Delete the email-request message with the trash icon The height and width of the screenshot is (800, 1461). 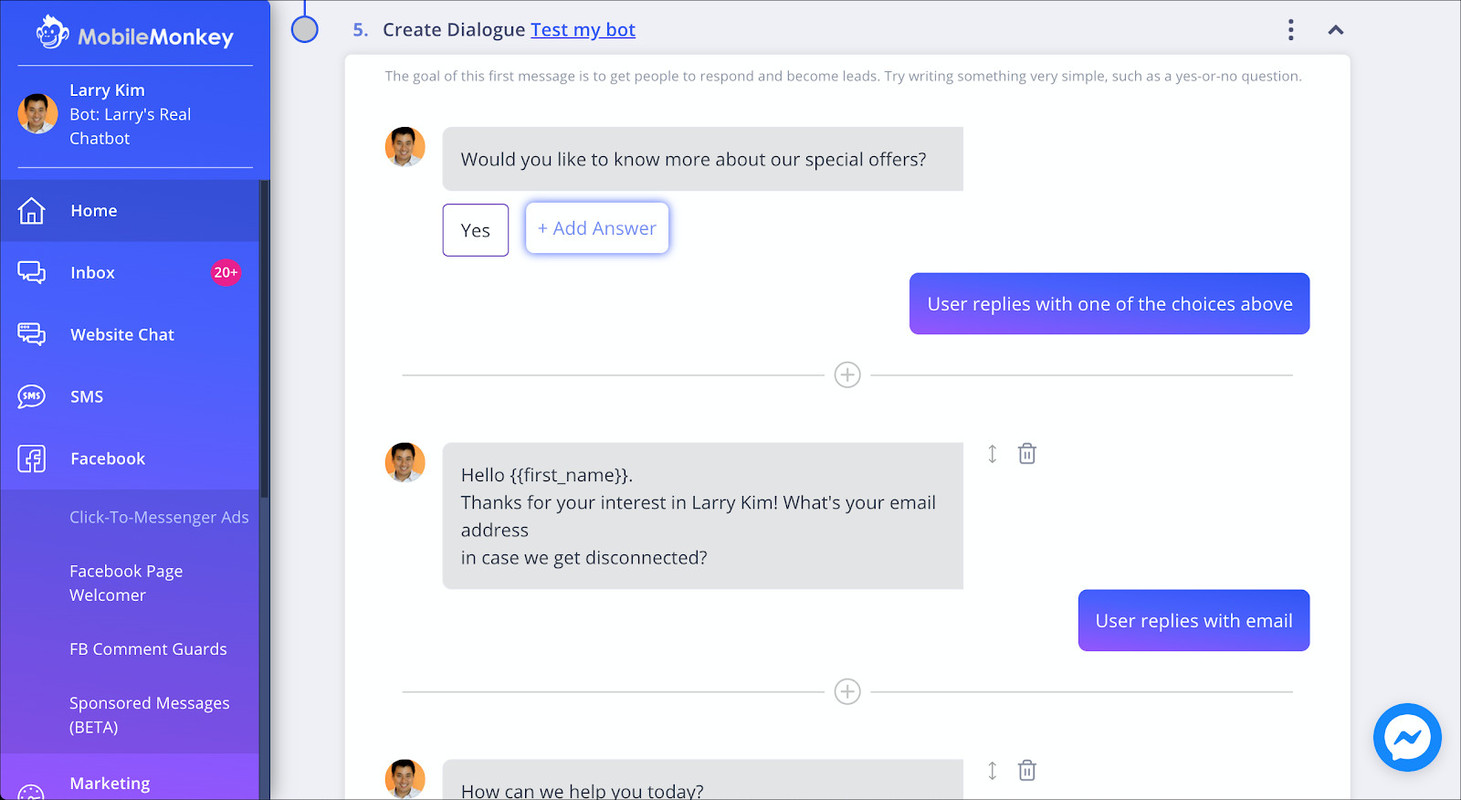pyautogui.click(x=1027, y=453)
